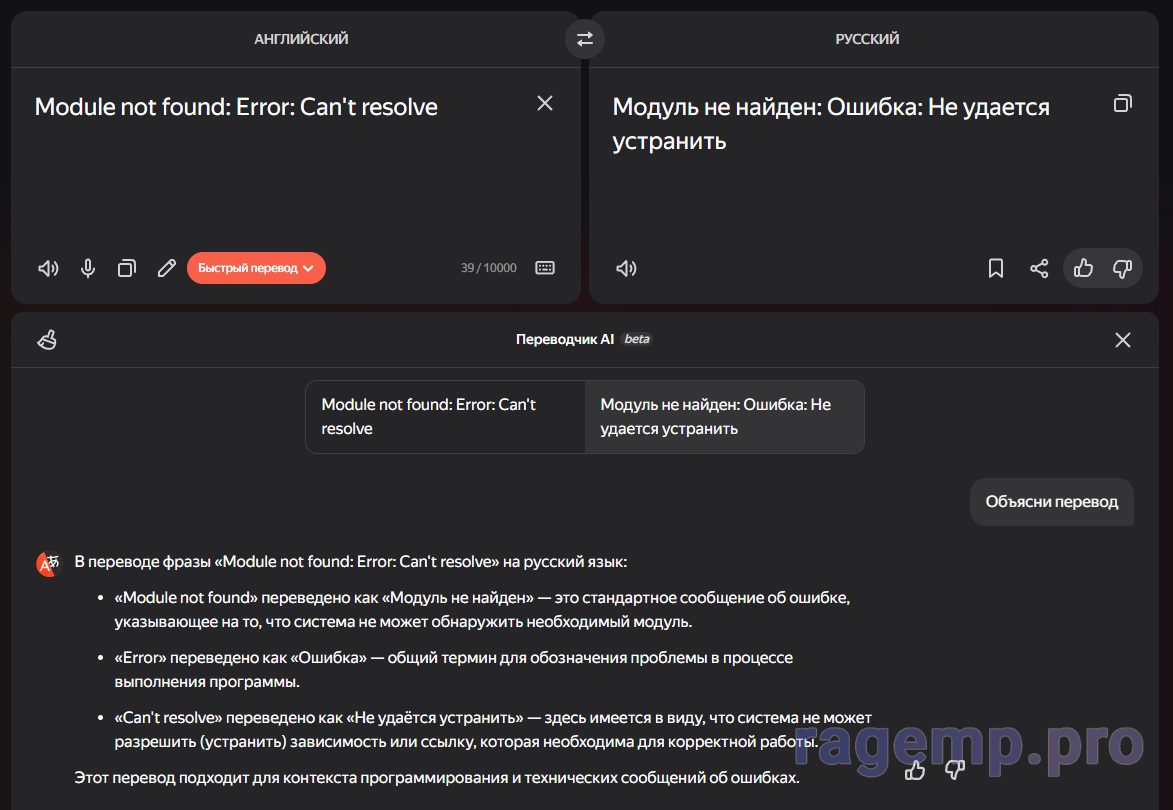Play audio of the English source text
This screenshot has height=810, width=1173.
pos(48,268)
